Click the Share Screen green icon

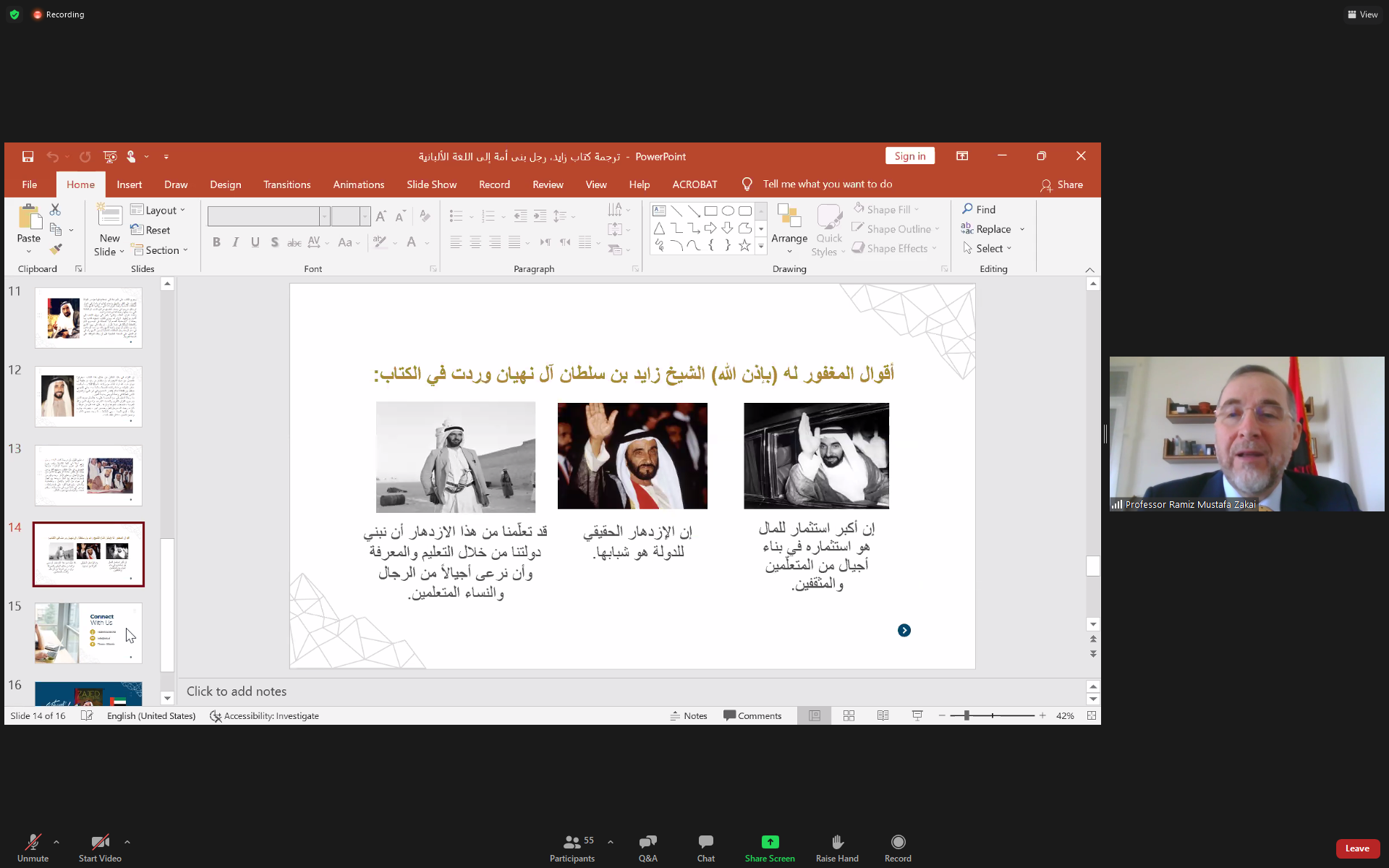770,842
